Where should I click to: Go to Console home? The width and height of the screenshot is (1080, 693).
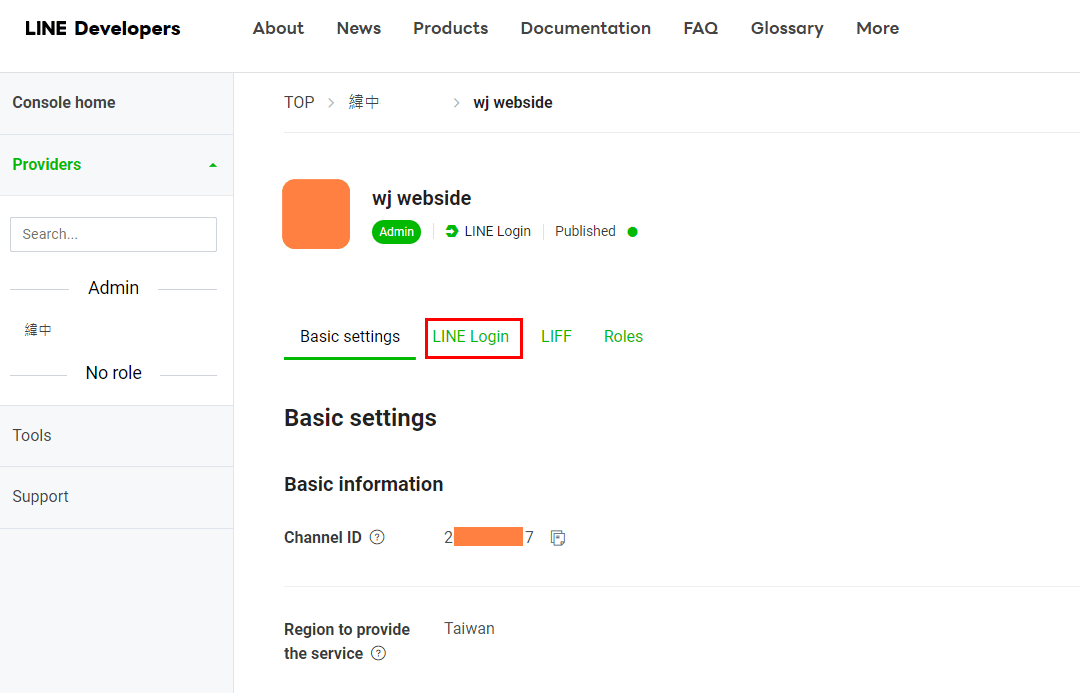[64, 103]
